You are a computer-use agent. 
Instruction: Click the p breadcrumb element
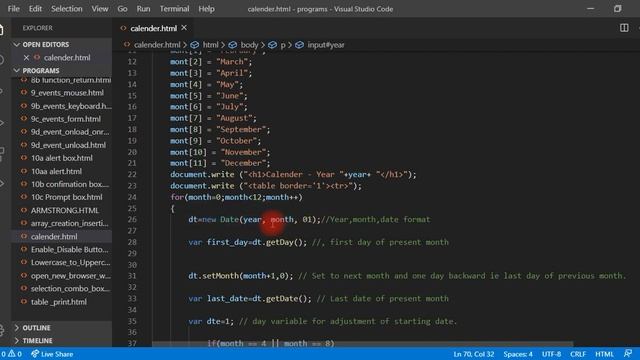coord(283,45)
